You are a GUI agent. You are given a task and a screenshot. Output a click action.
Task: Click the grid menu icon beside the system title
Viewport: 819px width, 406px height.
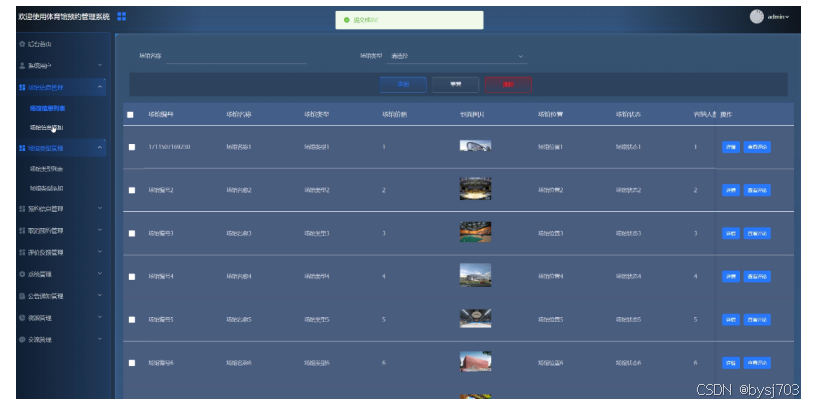coord(122,16)
